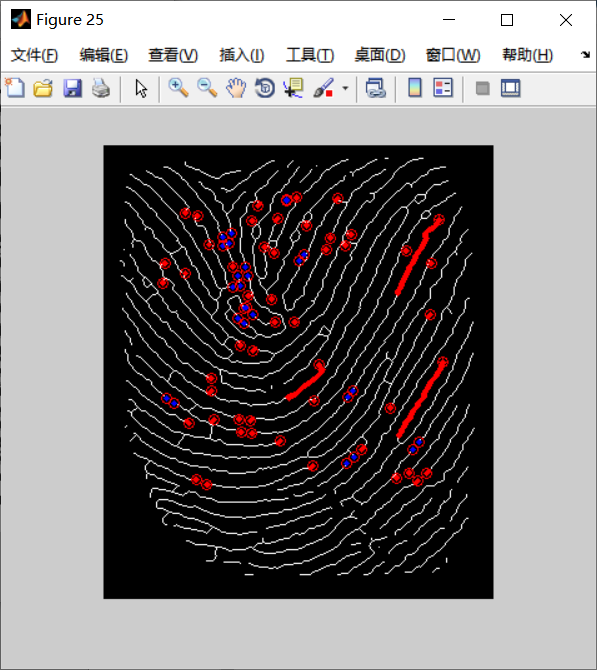Viewport: 597px width, 670px height.
Task: Select the Pan hand tool
Action: click(x=236, y=88)
